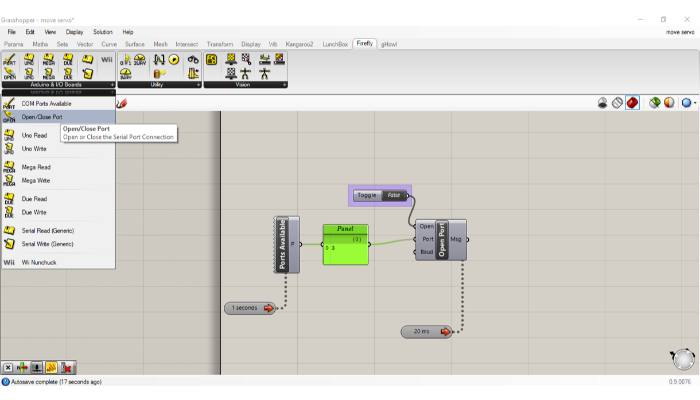Click the Ports Available component
700x400 pixels.
(x=287, y=245)
